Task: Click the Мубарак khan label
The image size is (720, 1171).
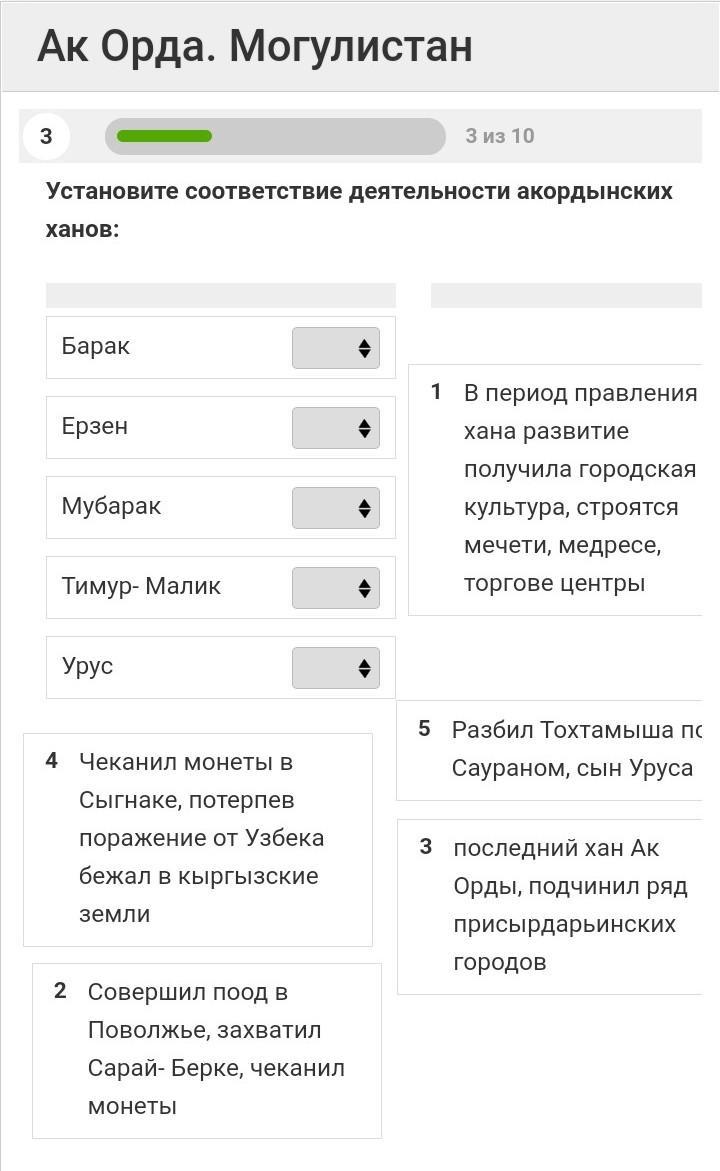Action: coord(111,507)
